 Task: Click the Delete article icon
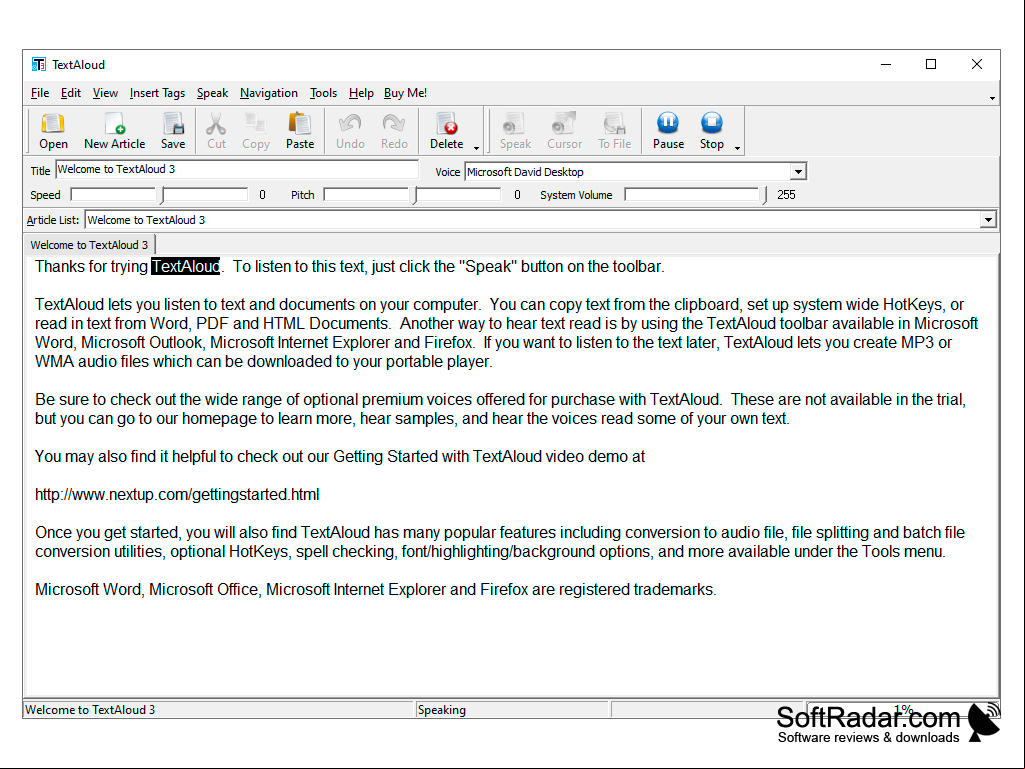(x=446, y=131)
